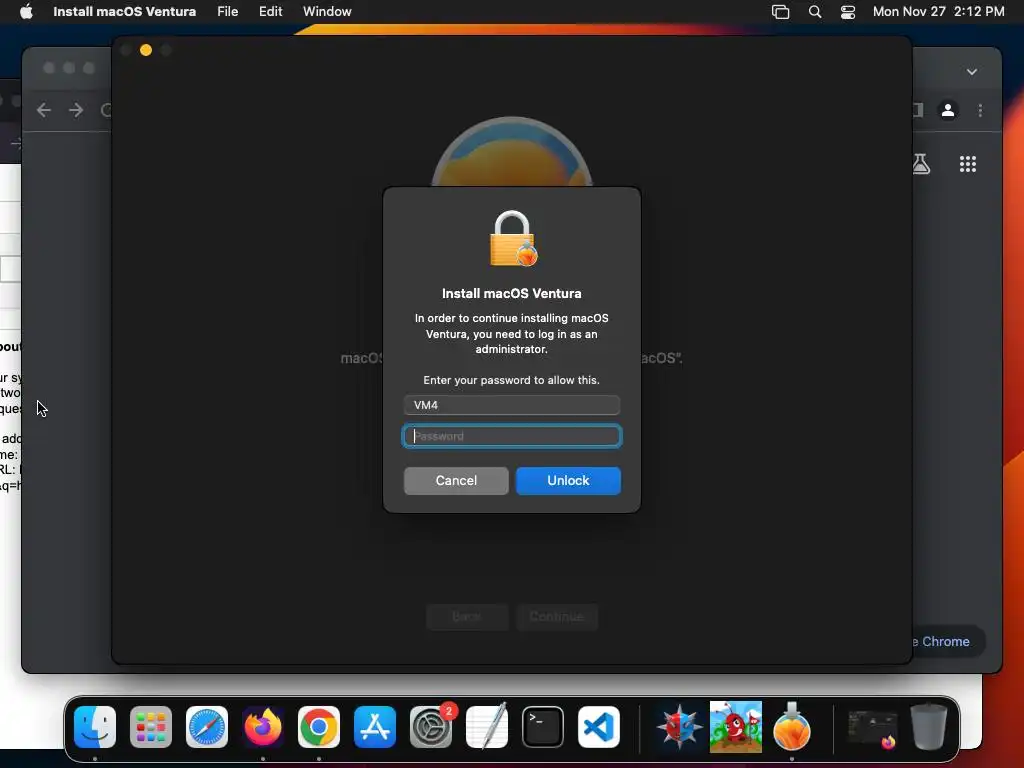Image resolution: width=1024 pixels, height=768 pixels.
Task: Select the VM4 username field
Action: (x=512, y=405)
